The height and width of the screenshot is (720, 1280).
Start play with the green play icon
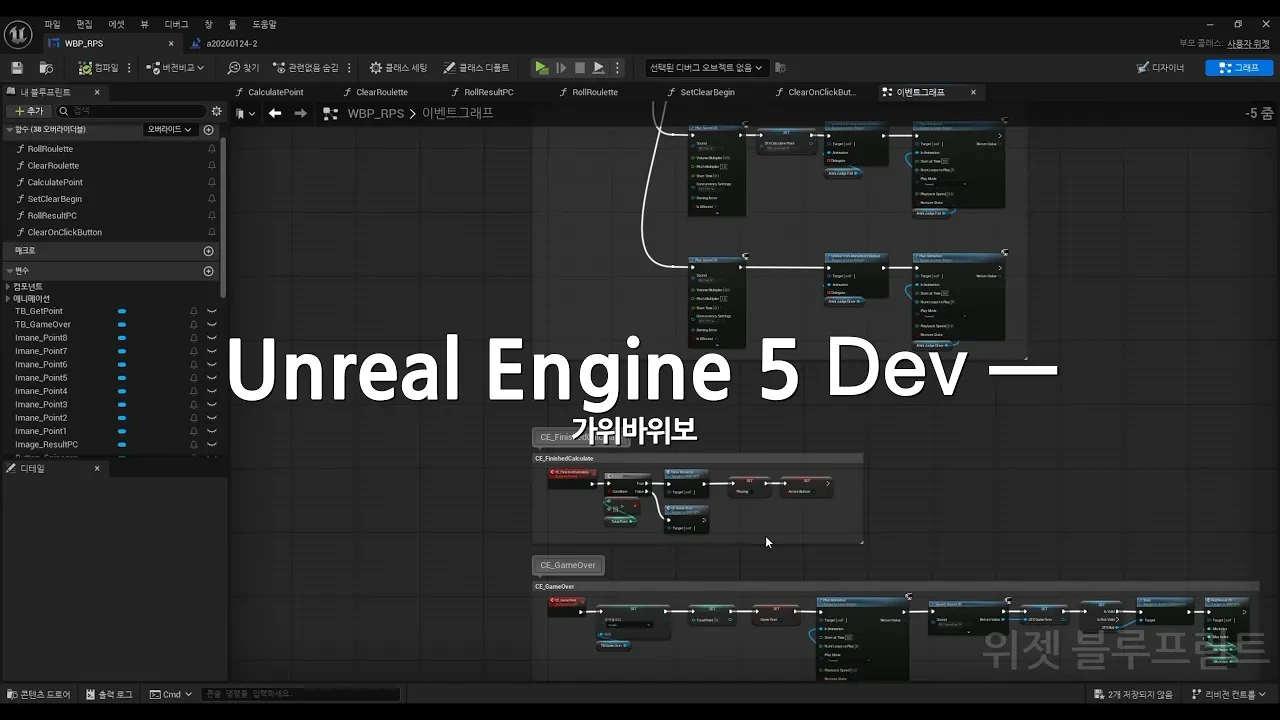pyautogui.click(x=541, y=68)
